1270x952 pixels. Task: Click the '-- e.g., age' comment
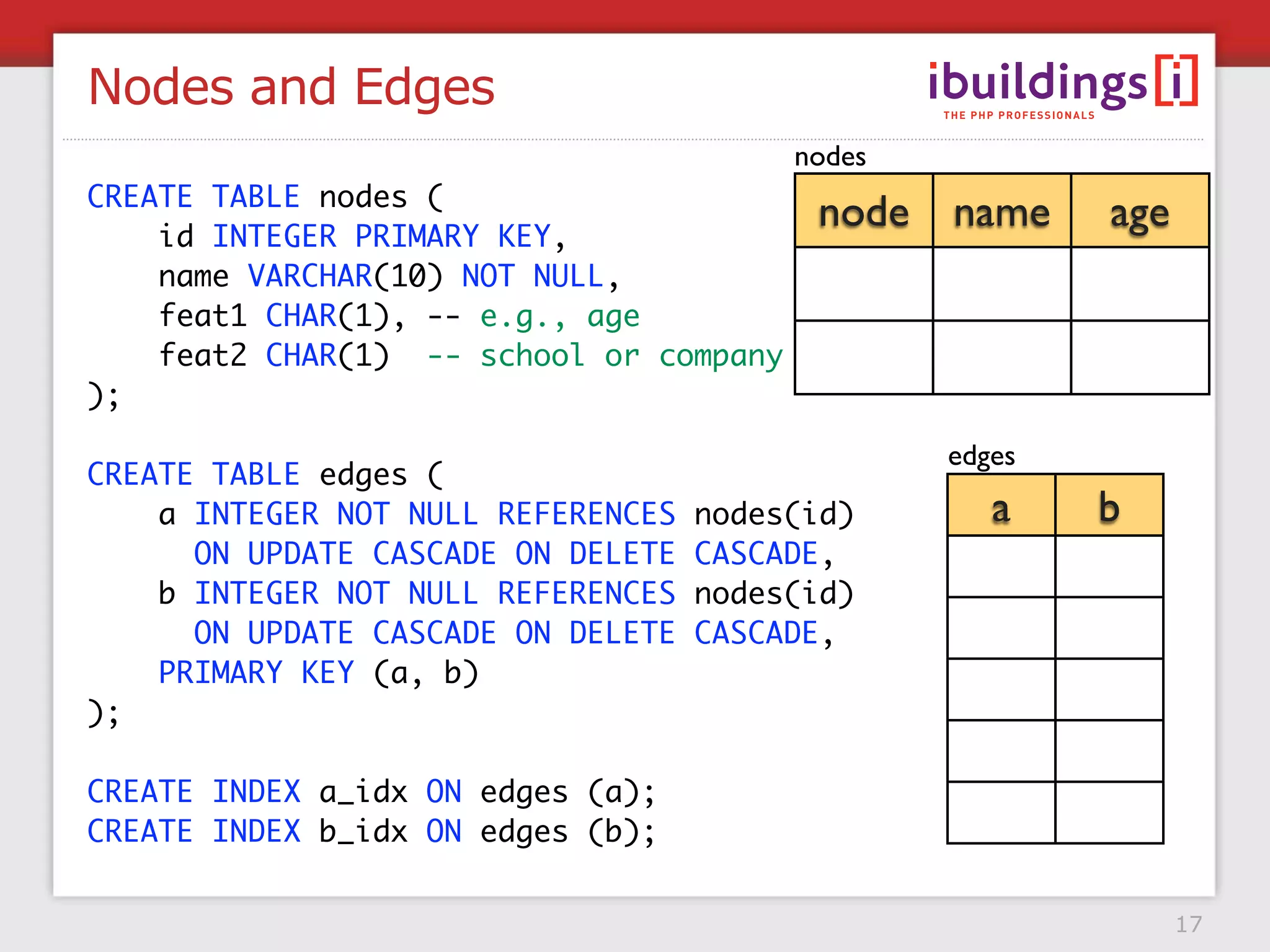point(533,317)
